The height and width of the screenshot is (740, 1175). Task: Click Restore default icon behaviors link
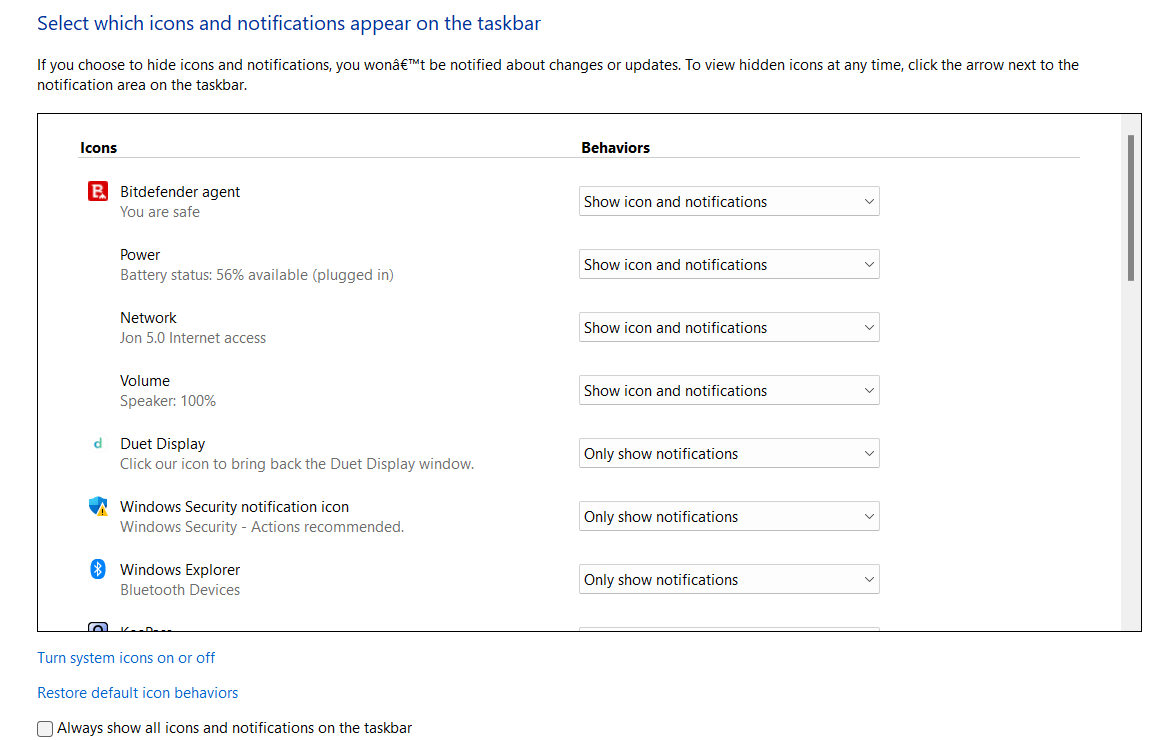click(x=138, y=693)
